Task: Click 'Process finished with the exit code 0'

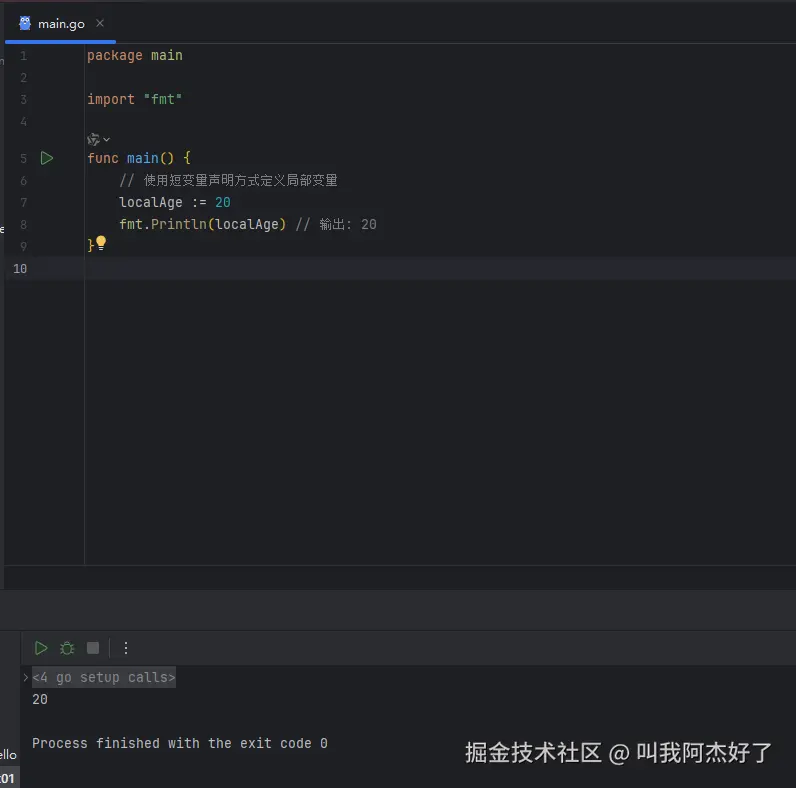Action: pos(180,743)
